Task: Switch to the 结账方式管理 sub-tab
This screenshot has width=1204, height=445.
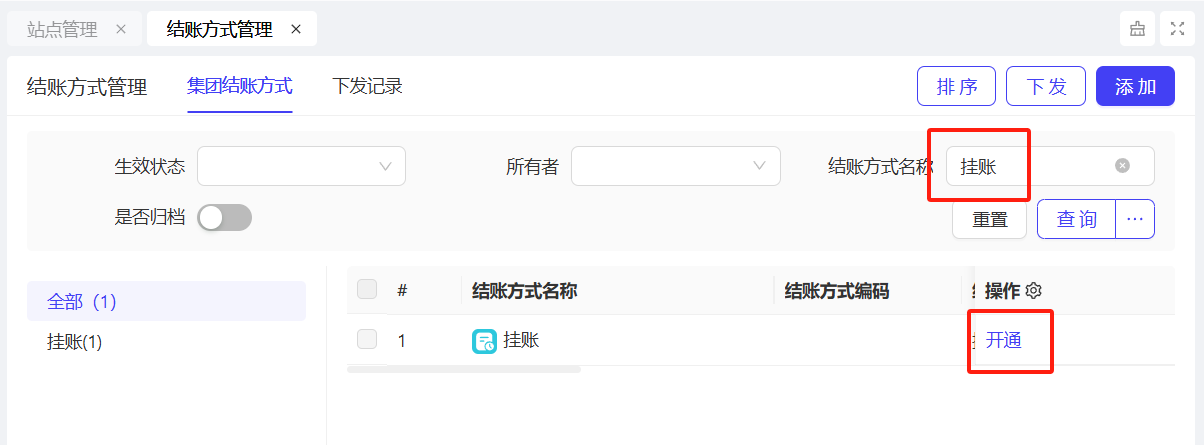Action: 87,87
